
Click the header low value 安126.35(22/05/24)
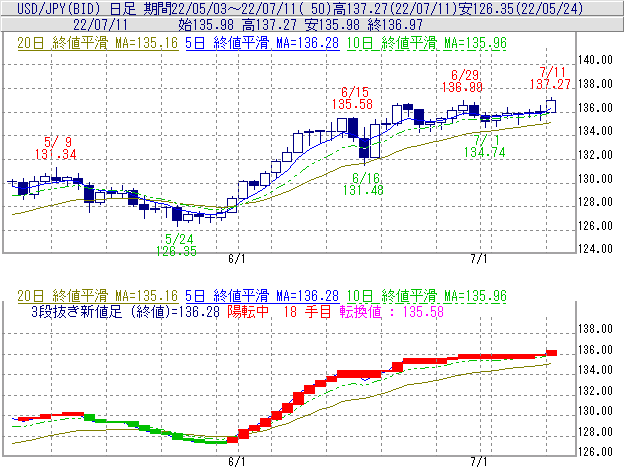521,8
